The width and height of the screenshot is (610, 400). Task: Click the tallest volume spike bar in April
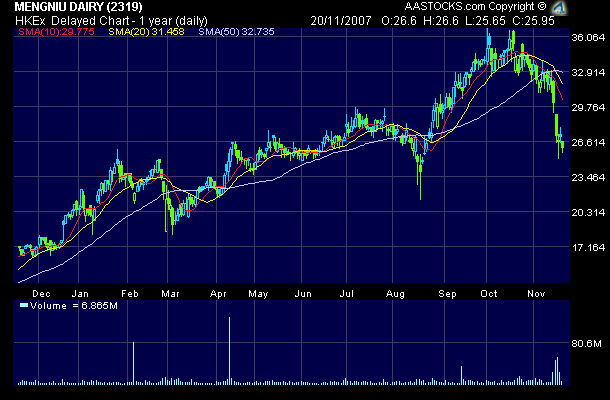tap(230, 352)
